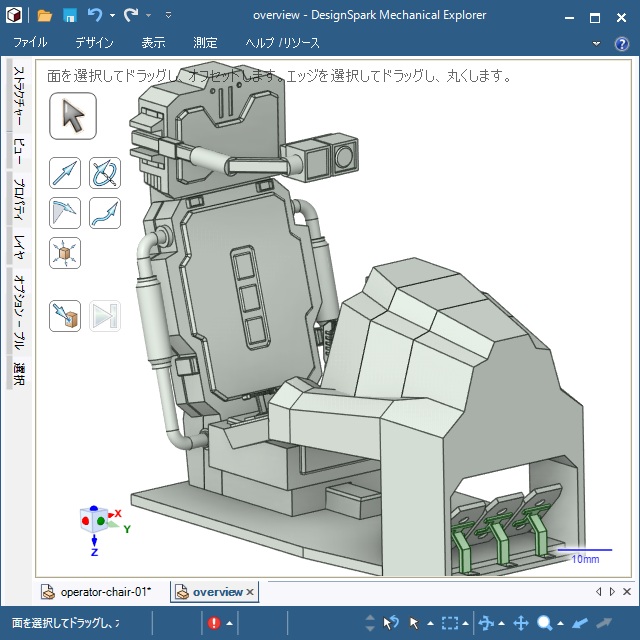Choose the Draft tool guide
Screen dimensions: 640x640
[x=65, y=213]
